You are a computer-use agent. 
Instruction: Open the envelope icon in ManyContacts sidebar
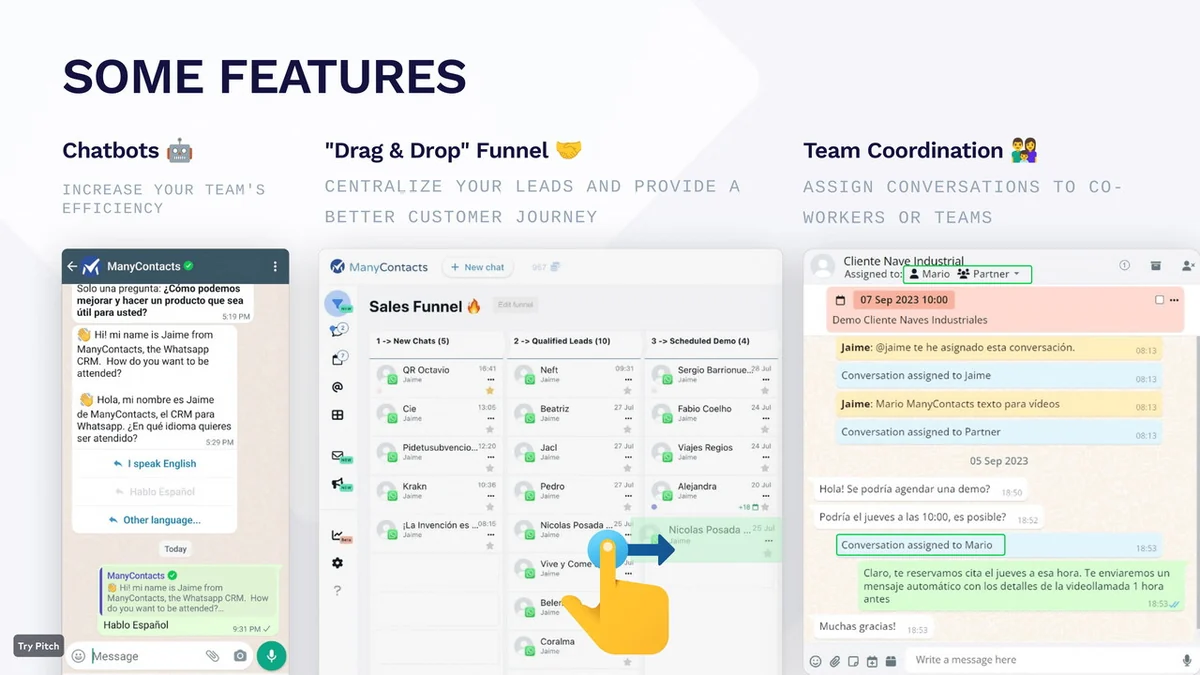coord(338,456)
